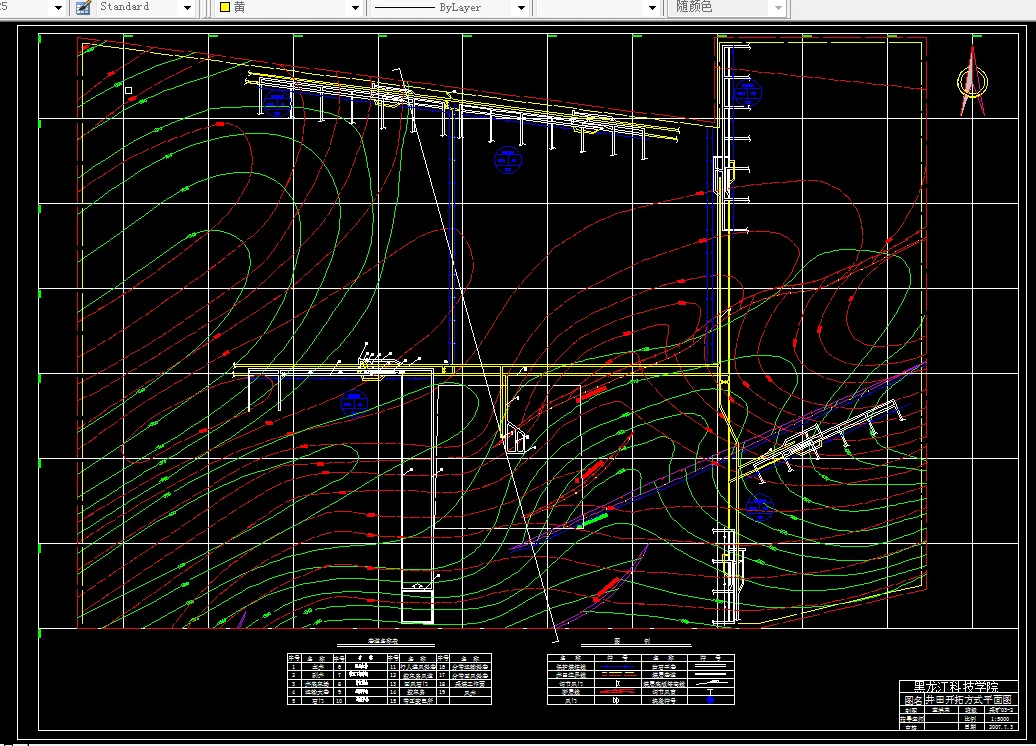The height and width of the screenshot is (746, 1036).
Task: Open the ByLayer linetype dropdown
Action: pyautogui.click(x=521, y=8)
